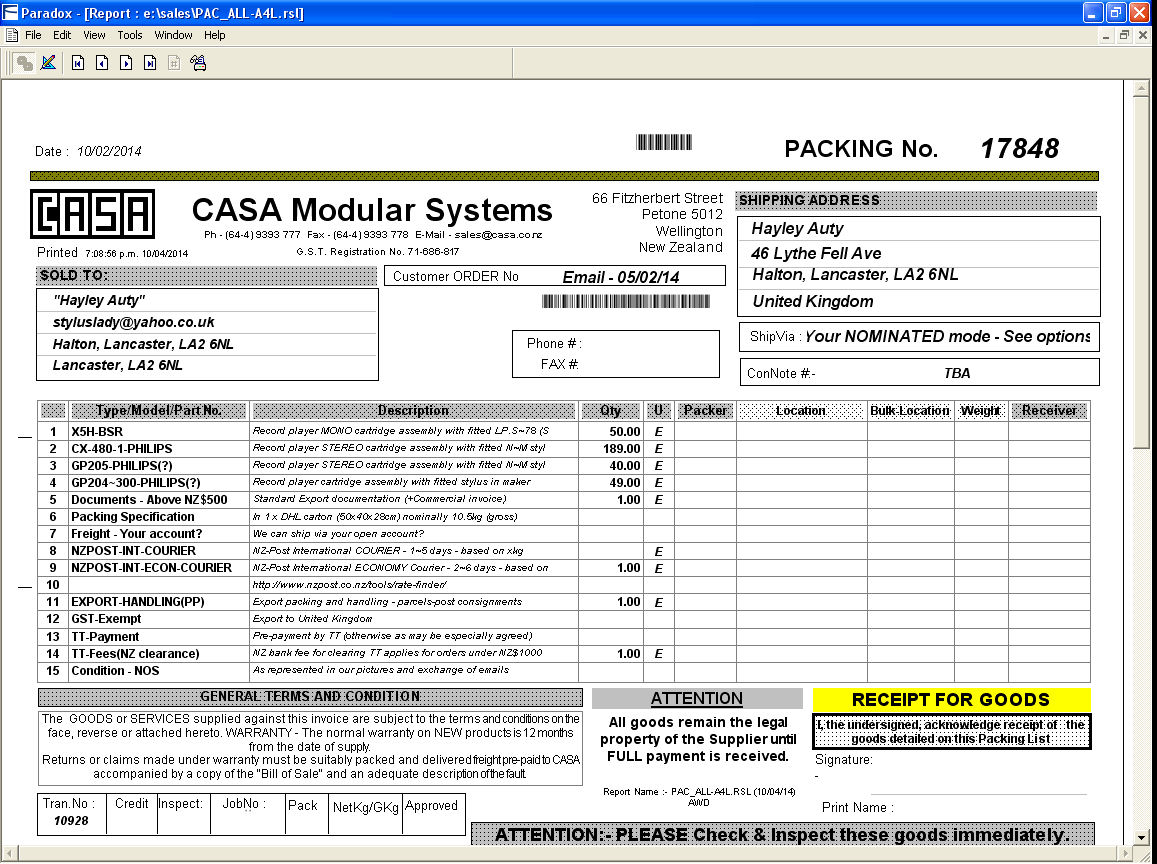Image resolution: width=1157 pixels, height=864 pixels.
Task: Click item NZPOST-INT-ECON-COURIER
Action: 151,568
